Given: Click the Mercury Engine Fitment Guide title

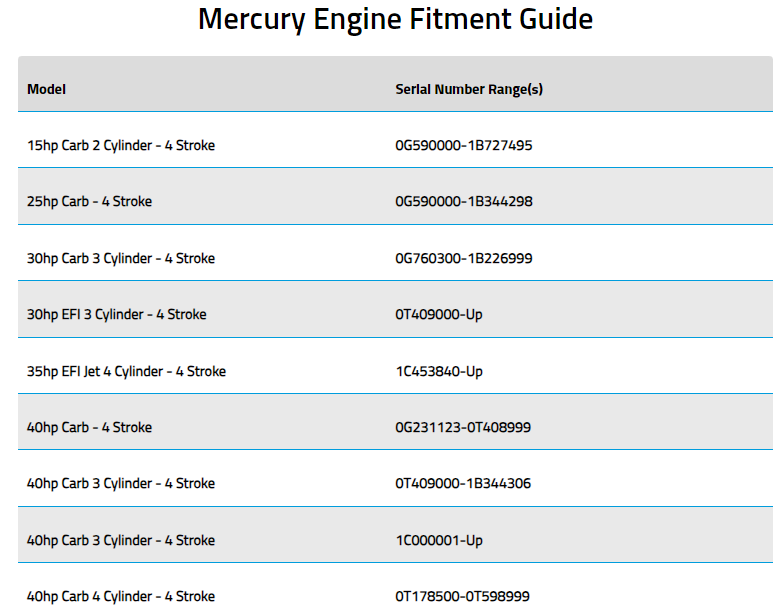Looking at the screenshot, I should pyautogui.click(x=395, y=19).
